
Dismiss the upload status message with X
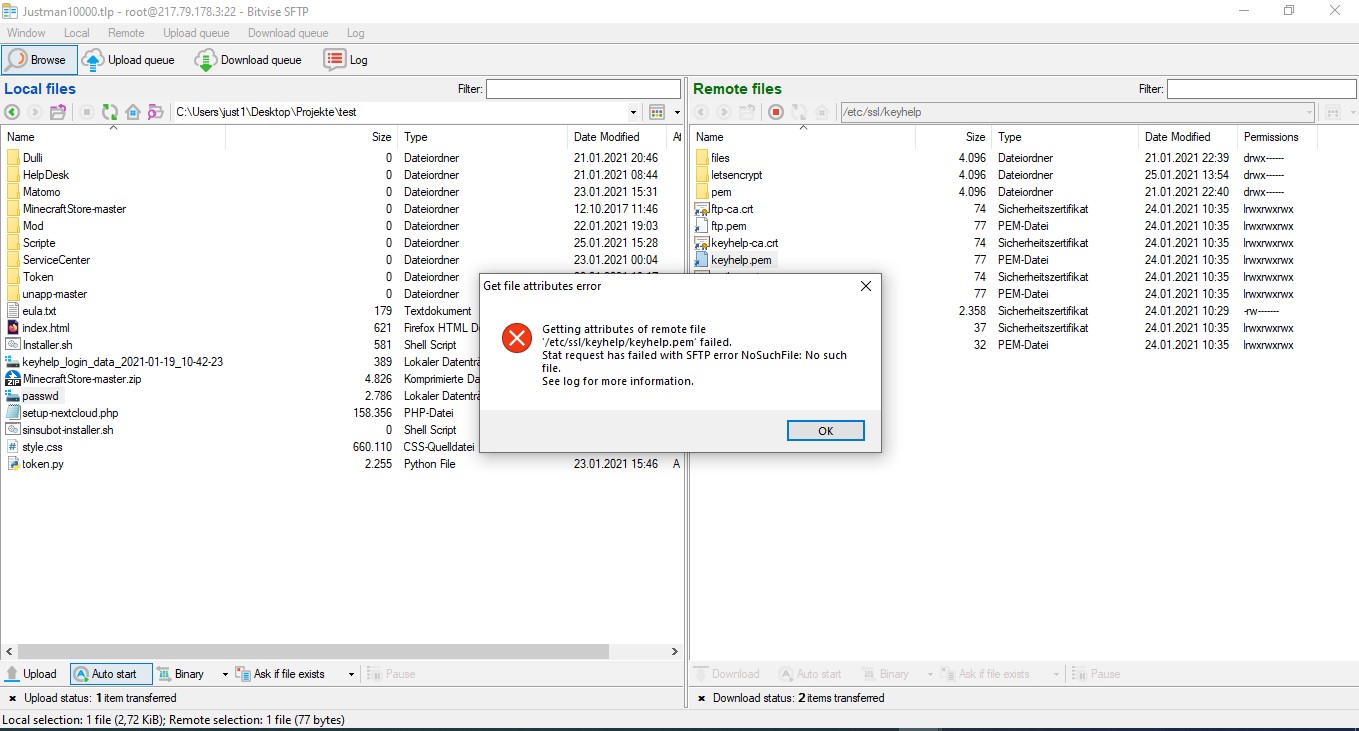click(12, 698)
